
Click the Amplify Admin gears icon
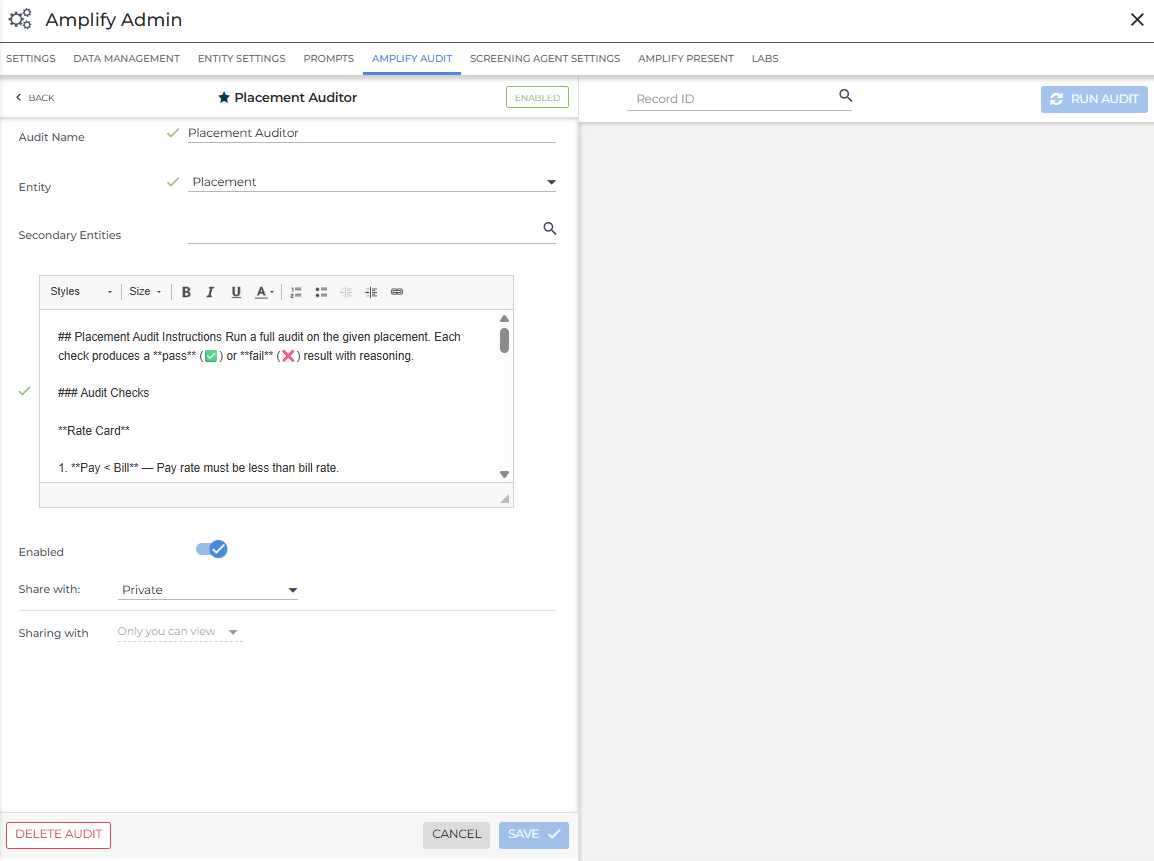tap(20, 18)
